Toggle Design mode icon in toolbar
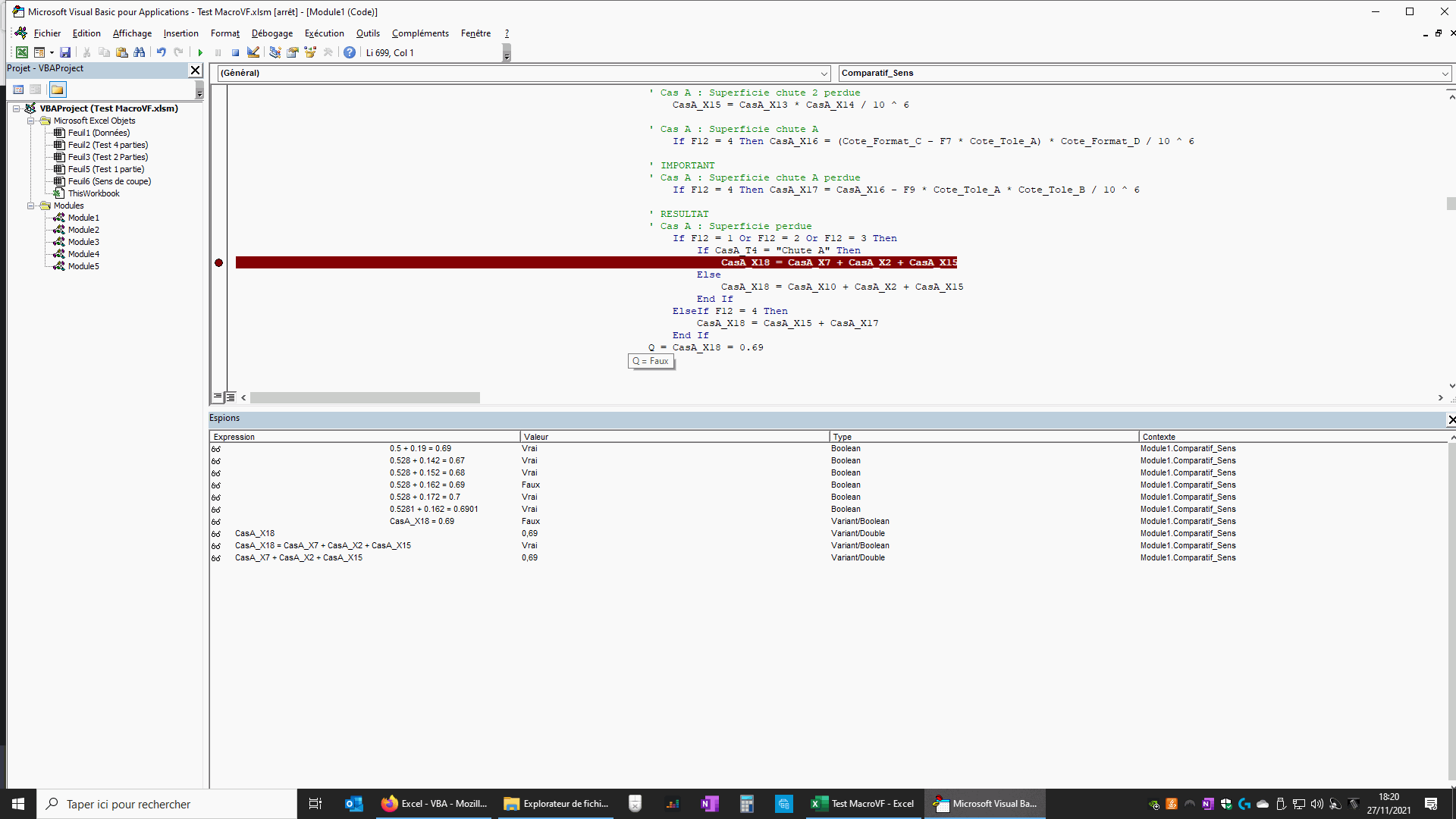The image size is (1456, 819). pos(253,52)
